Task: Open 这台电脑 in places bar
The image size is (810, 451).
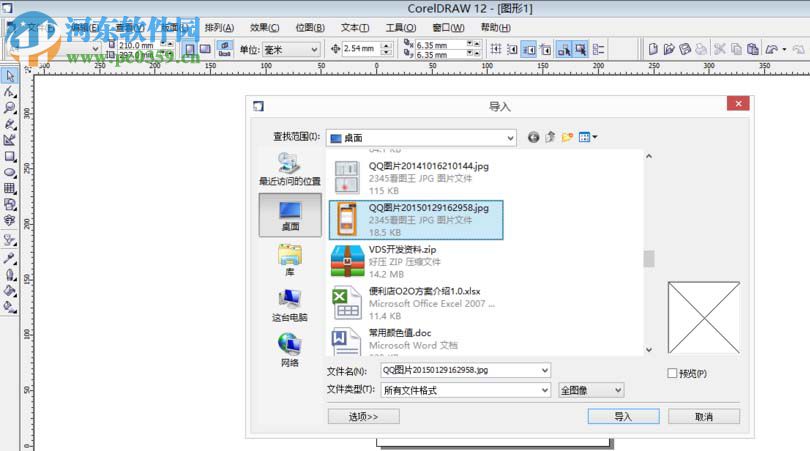Action: [x=289, y=306]
